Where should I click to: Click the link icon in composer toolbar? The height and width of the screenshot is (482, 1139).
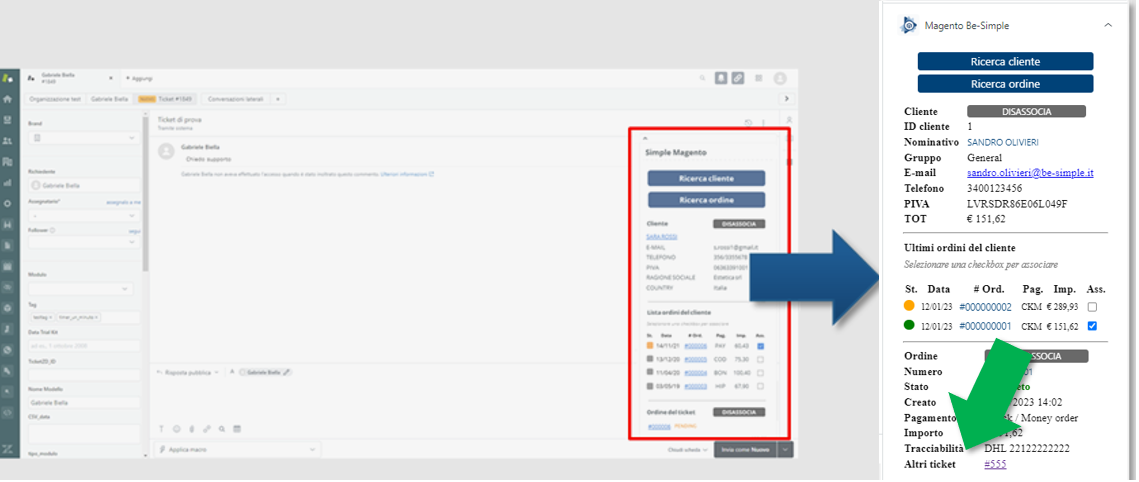coord(207,428)
